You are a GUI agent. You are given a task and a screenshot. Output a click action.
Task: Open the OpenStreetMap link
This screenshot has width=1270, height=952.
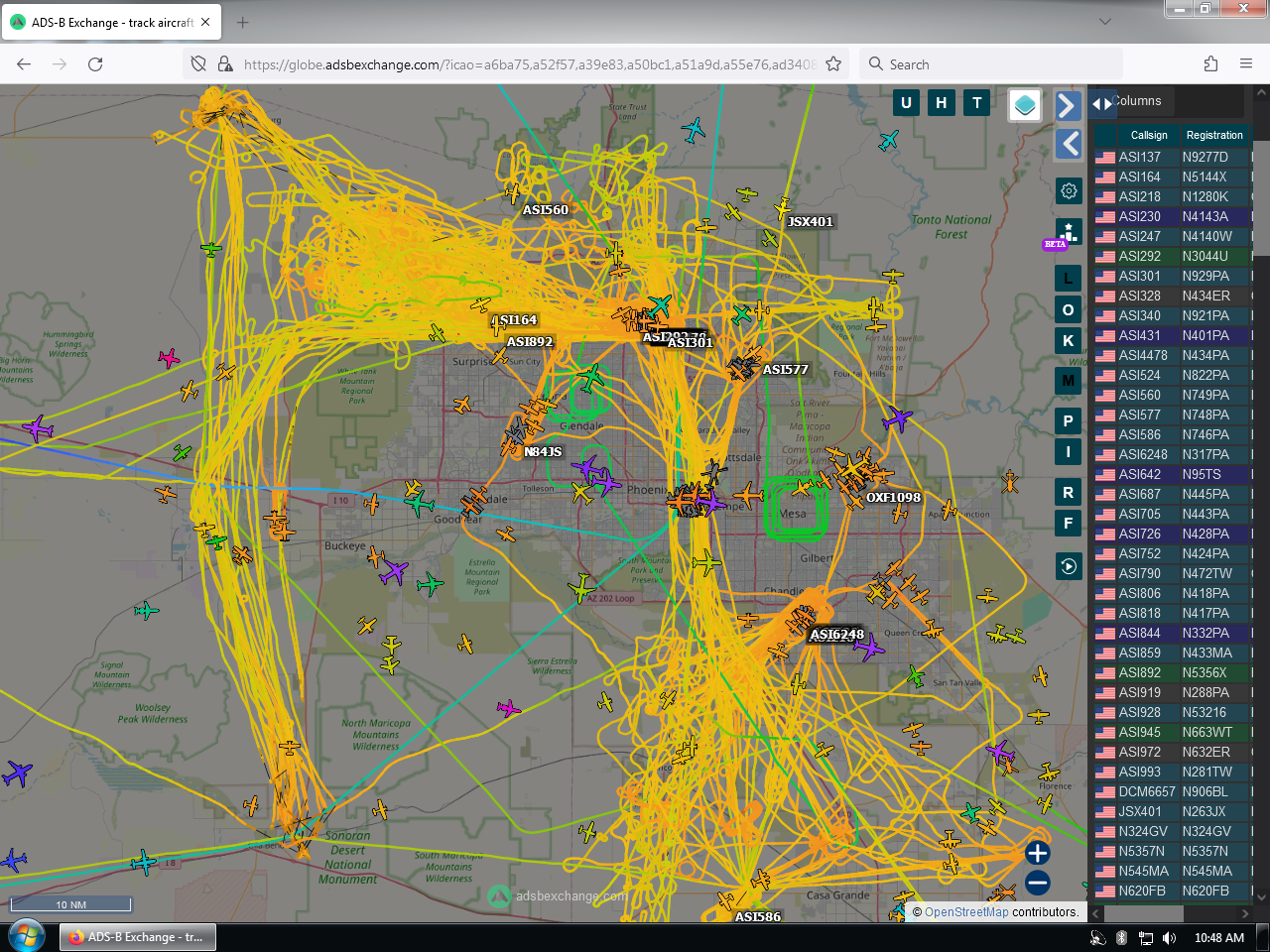(x=966, y=912)
